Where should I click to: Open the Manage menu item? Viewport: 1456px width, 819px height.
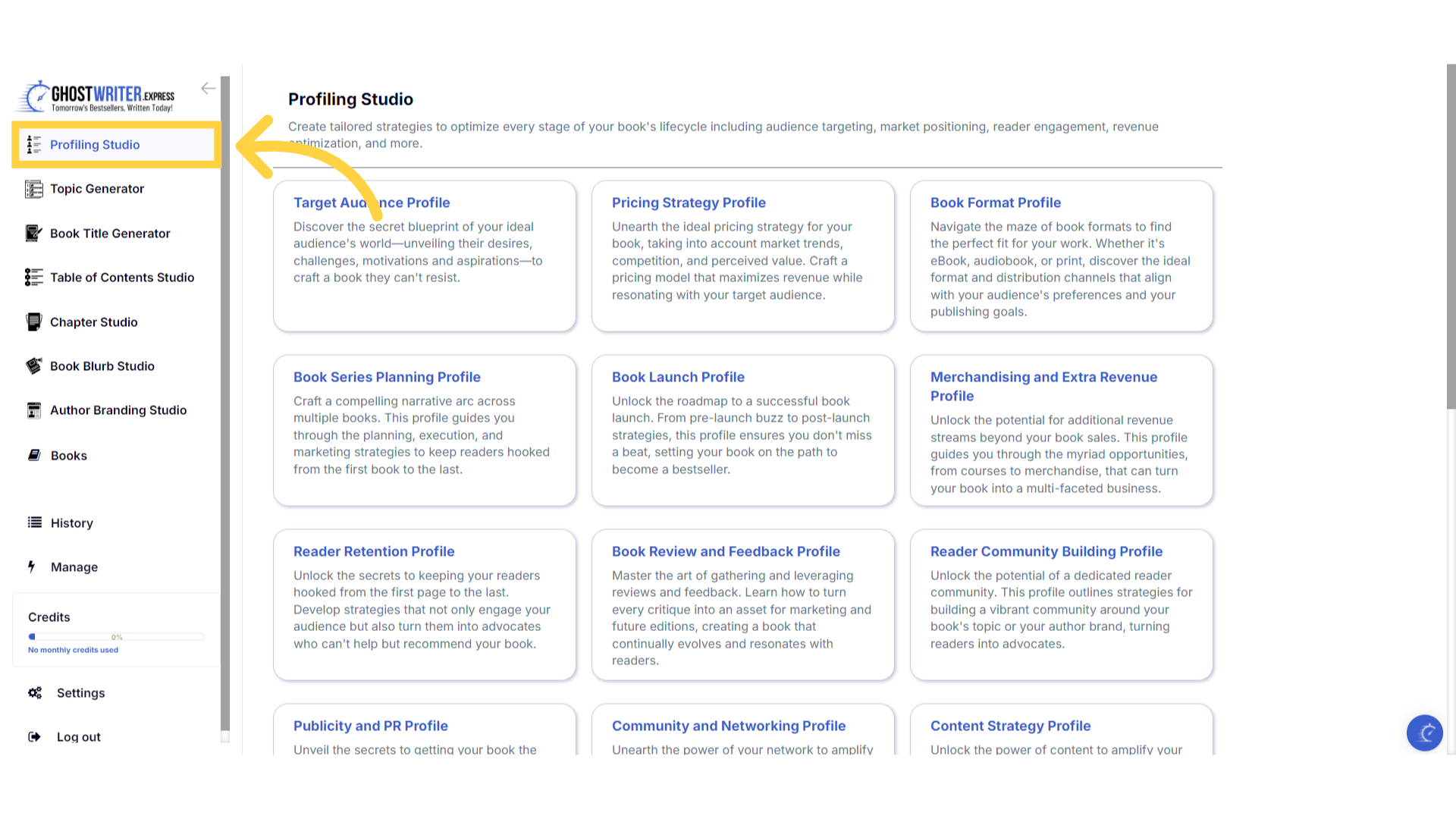pos(74,567)
